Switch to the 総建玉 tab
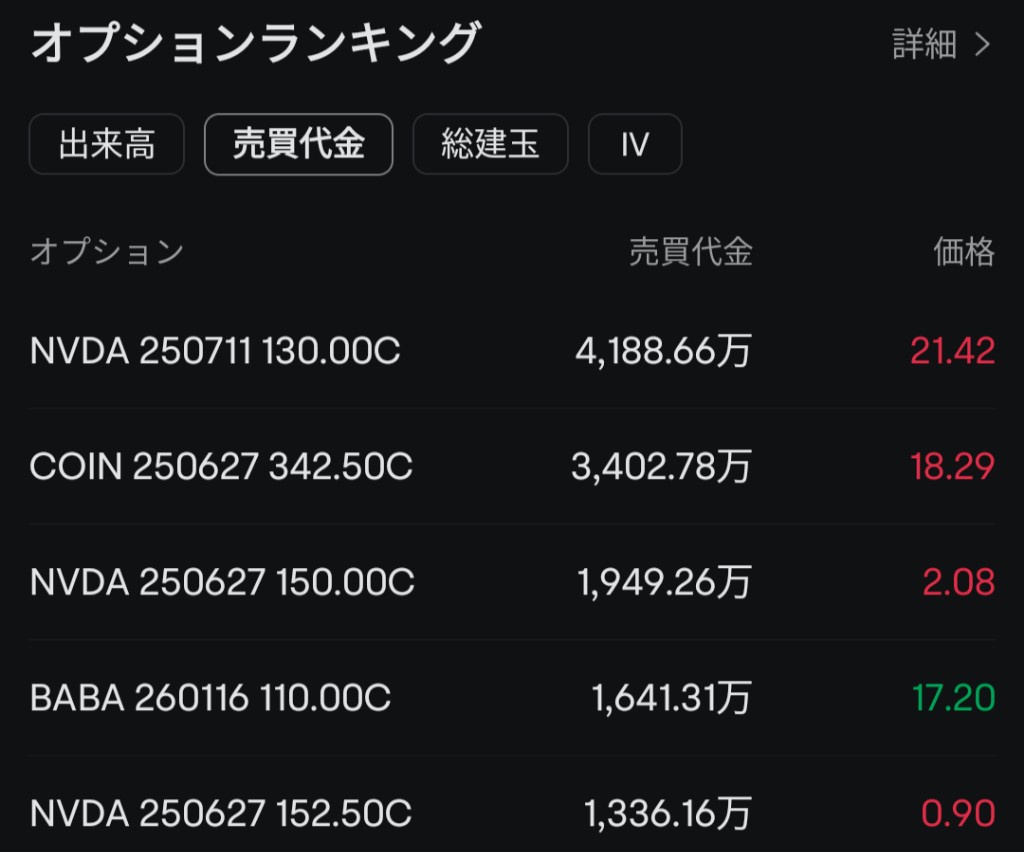This screenshot has width=1024, height=852. pyautogui.click(x=490, y=144)
